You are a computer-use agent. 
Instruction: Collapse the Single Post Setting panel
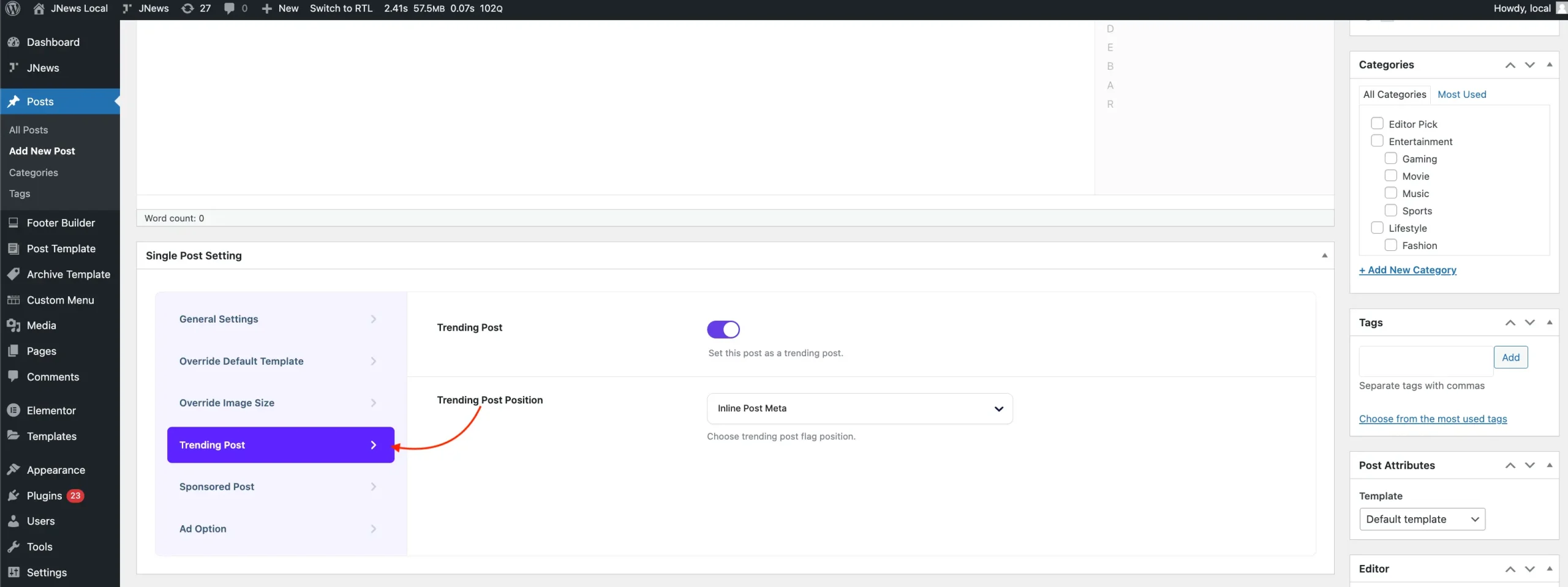(x=1324, y=256)
